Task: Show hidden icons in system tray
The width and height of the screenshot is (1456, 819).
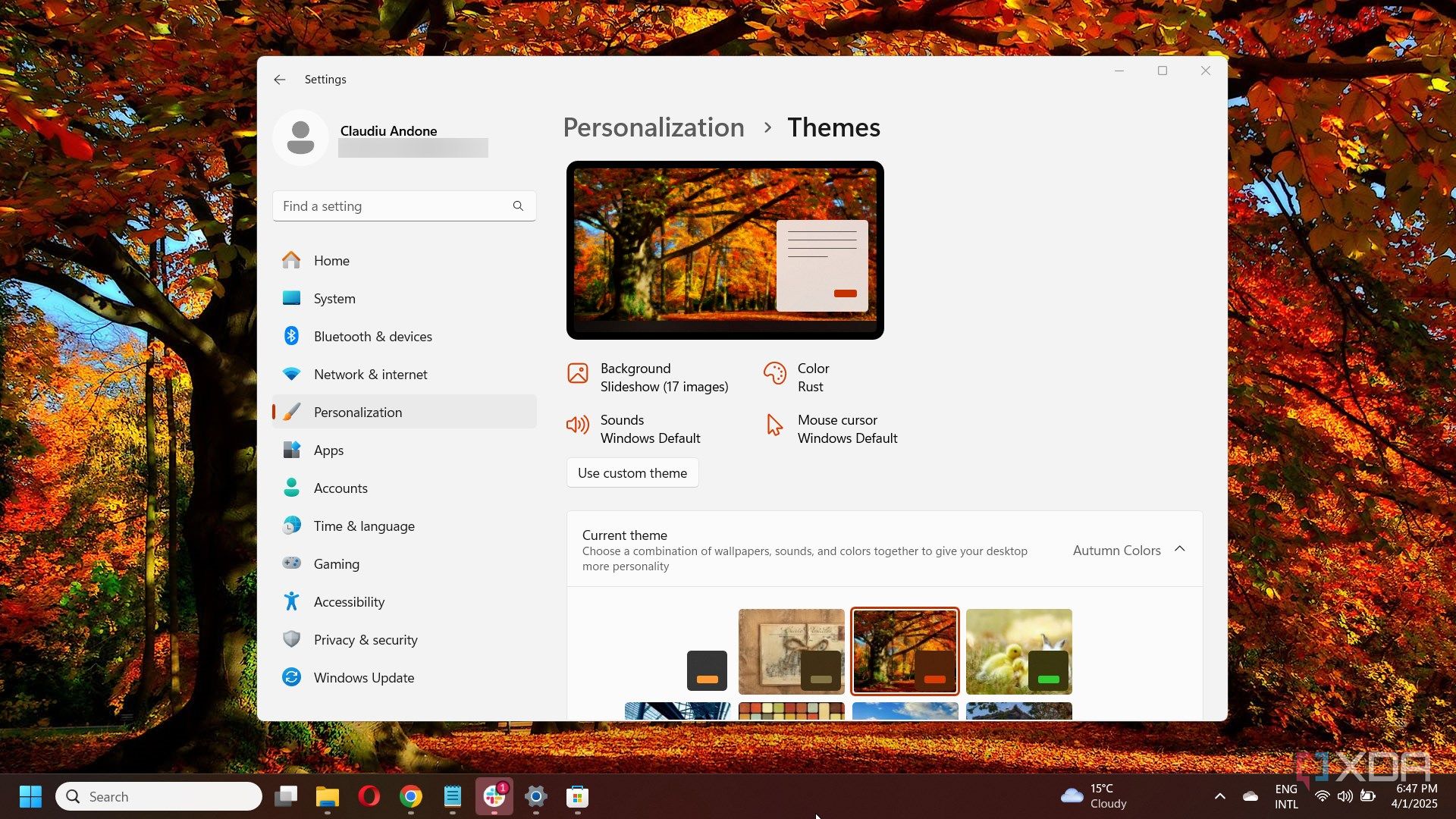Action: coord(1219,796)
